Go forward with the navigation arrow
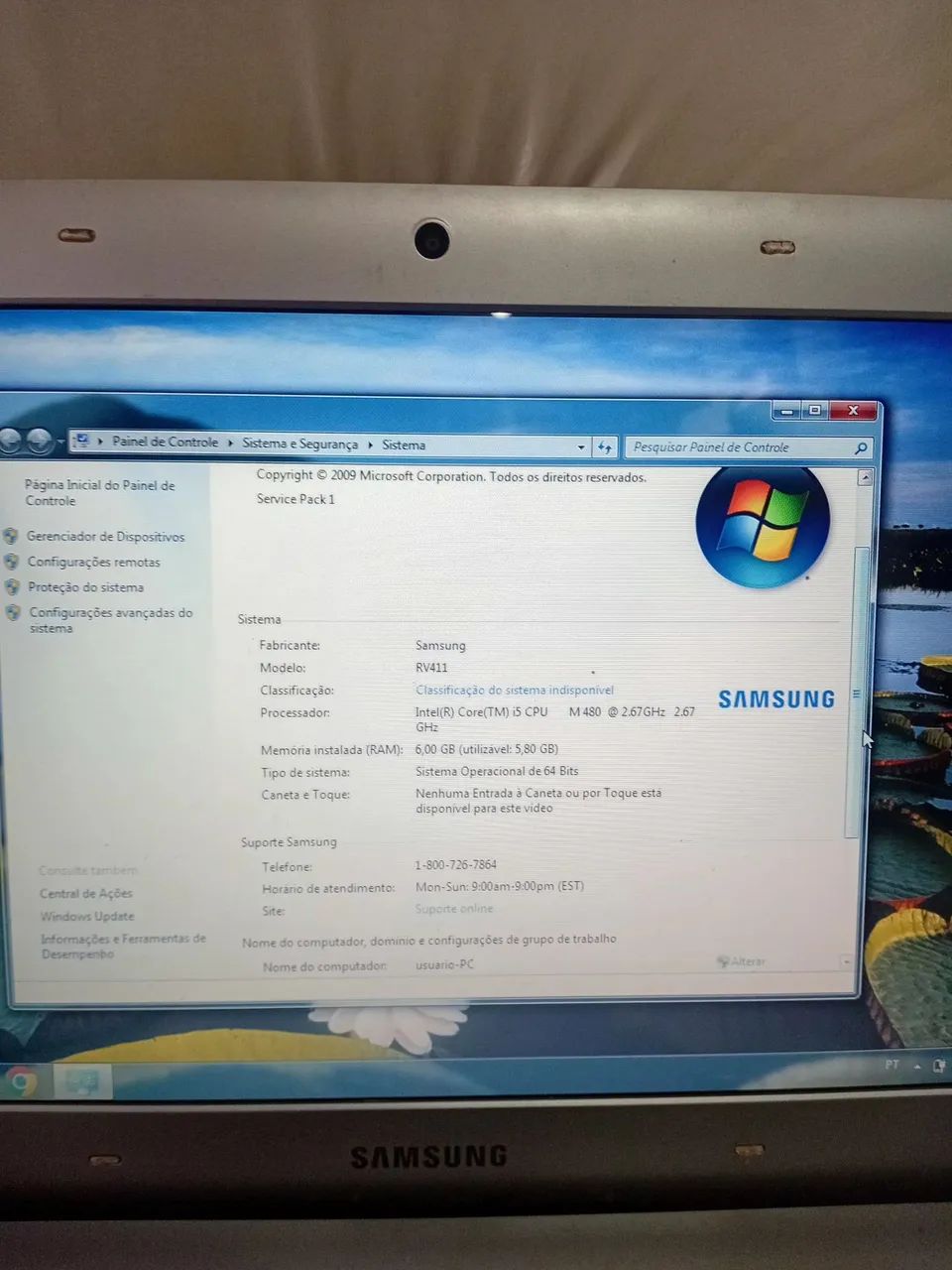The height and width of the screenshot is (1270, 952). [40, 440]
